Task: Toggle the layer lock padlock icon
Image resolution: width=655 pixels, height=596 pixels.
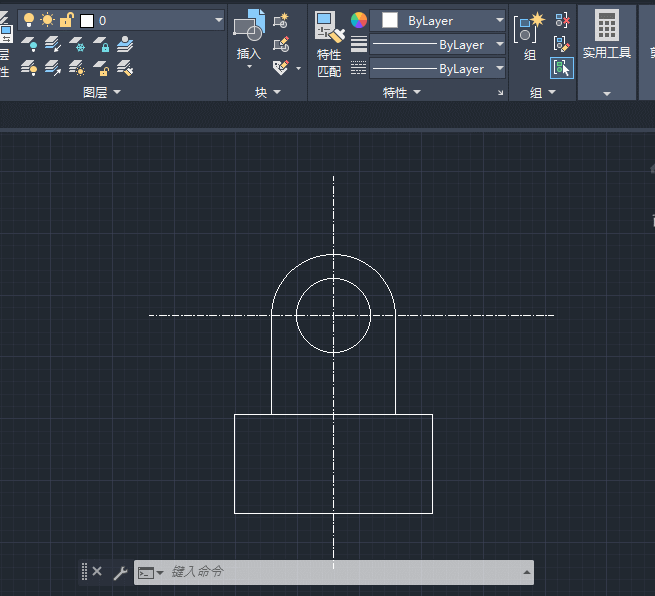Action: [66, 20]
